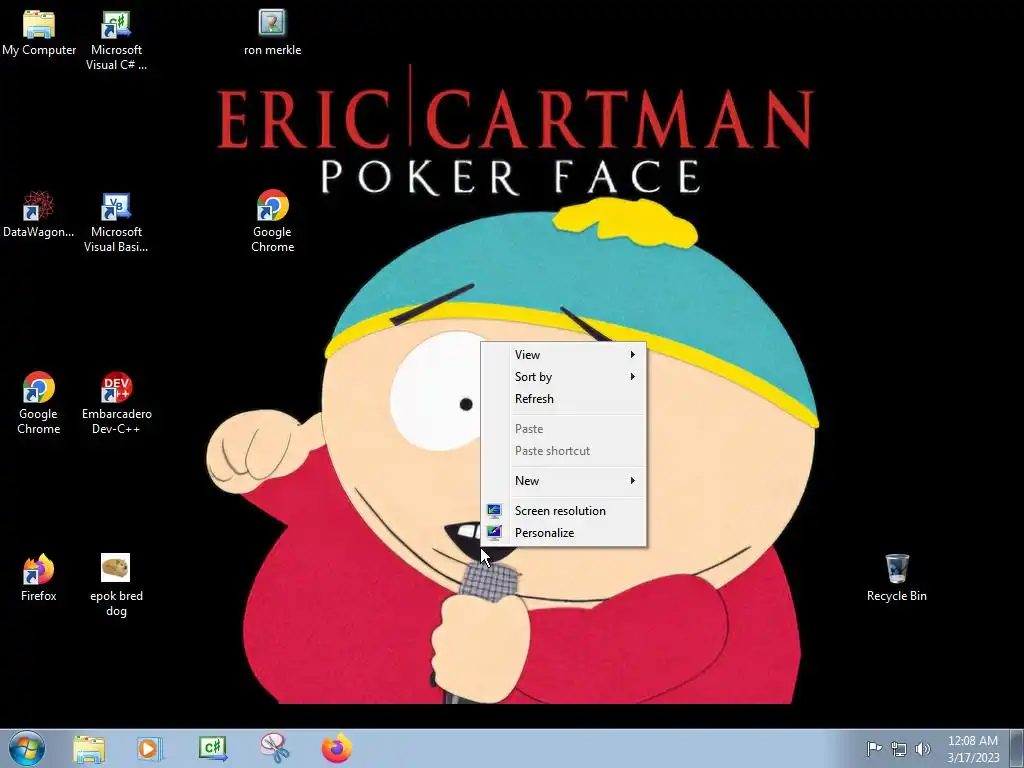The height and width of the screenshot is (768, 1024).
Task: Open Windows Explorer from the taskbar
Action: pyautogui.click(x=89, y=748)
